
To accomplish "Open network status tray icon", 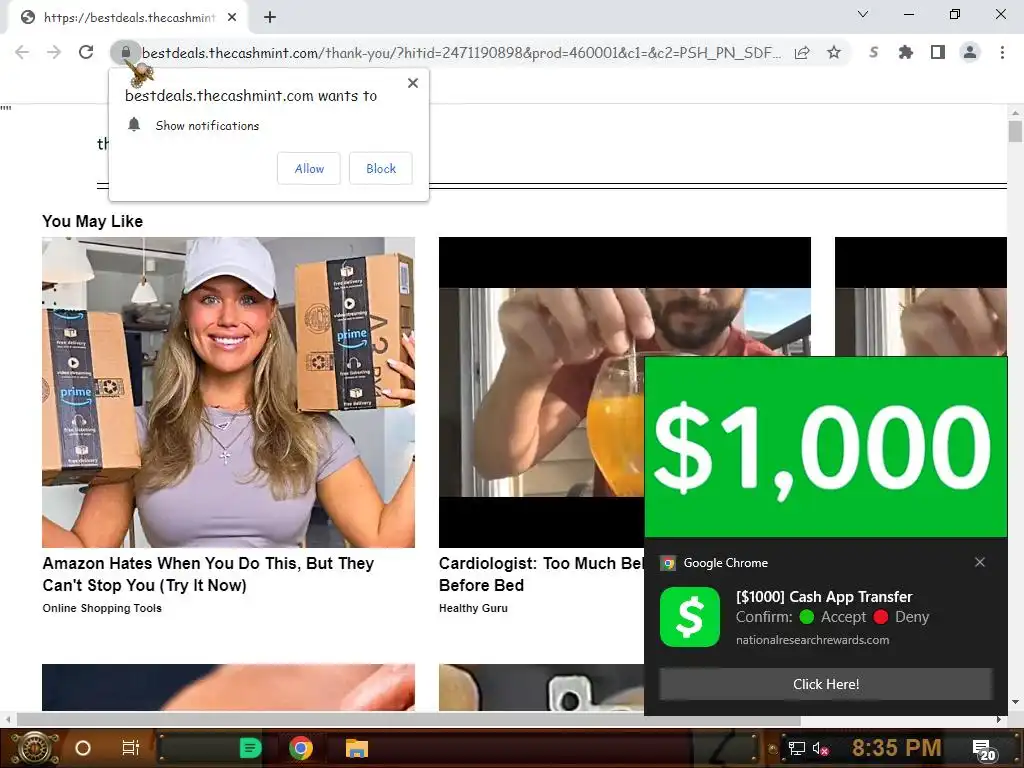I will click(797, 748).
